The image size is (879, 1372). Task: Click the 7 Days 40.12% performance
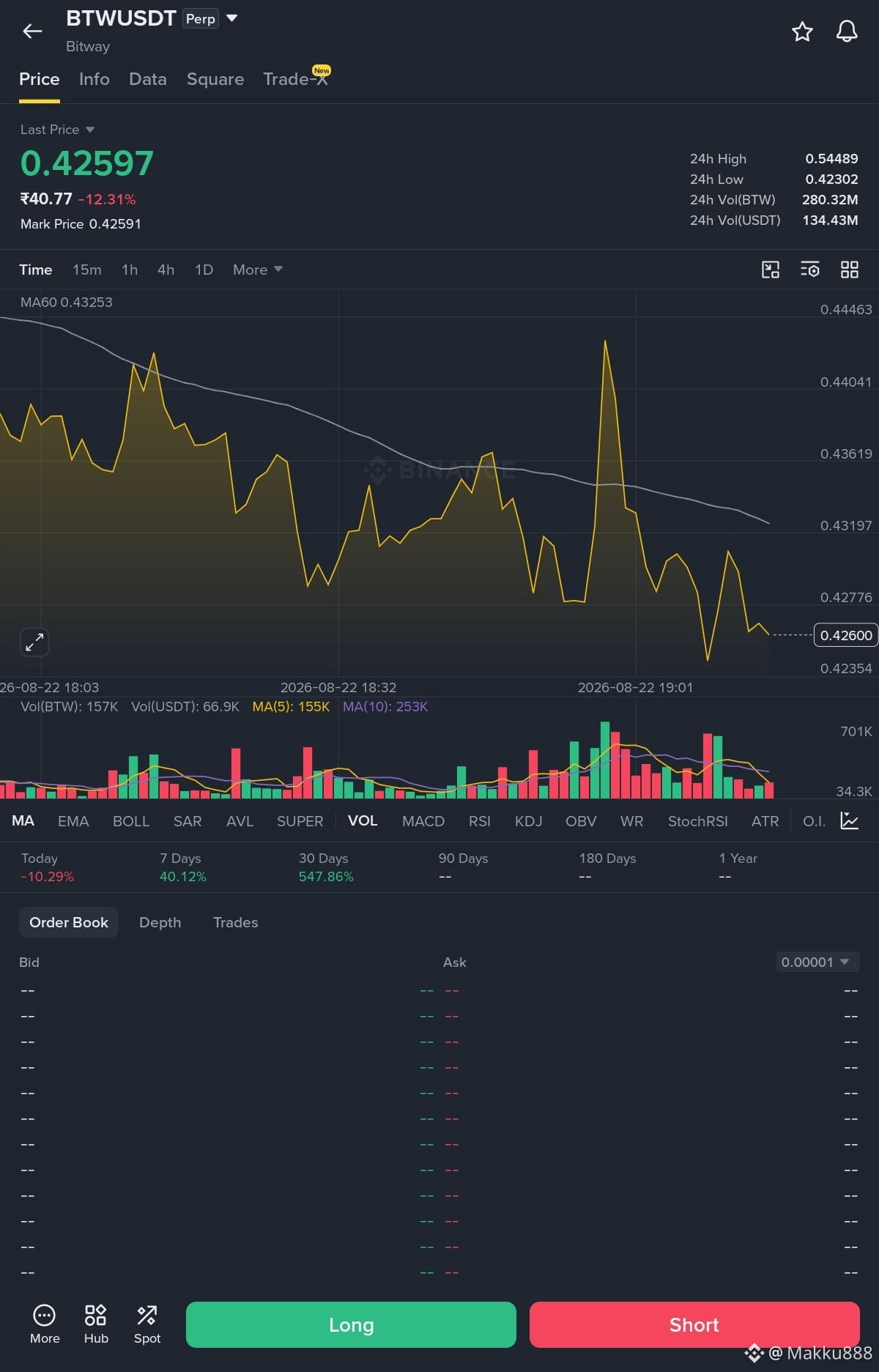pos(183,867)
